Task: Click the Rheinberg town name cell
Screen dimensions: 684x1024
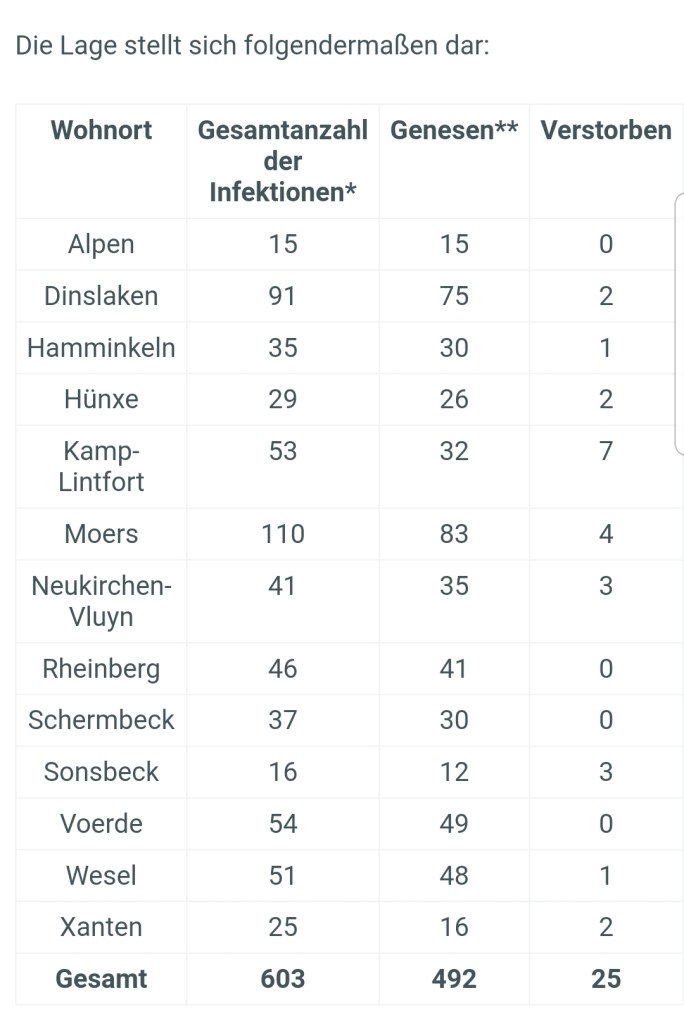Action: [101, 669]
